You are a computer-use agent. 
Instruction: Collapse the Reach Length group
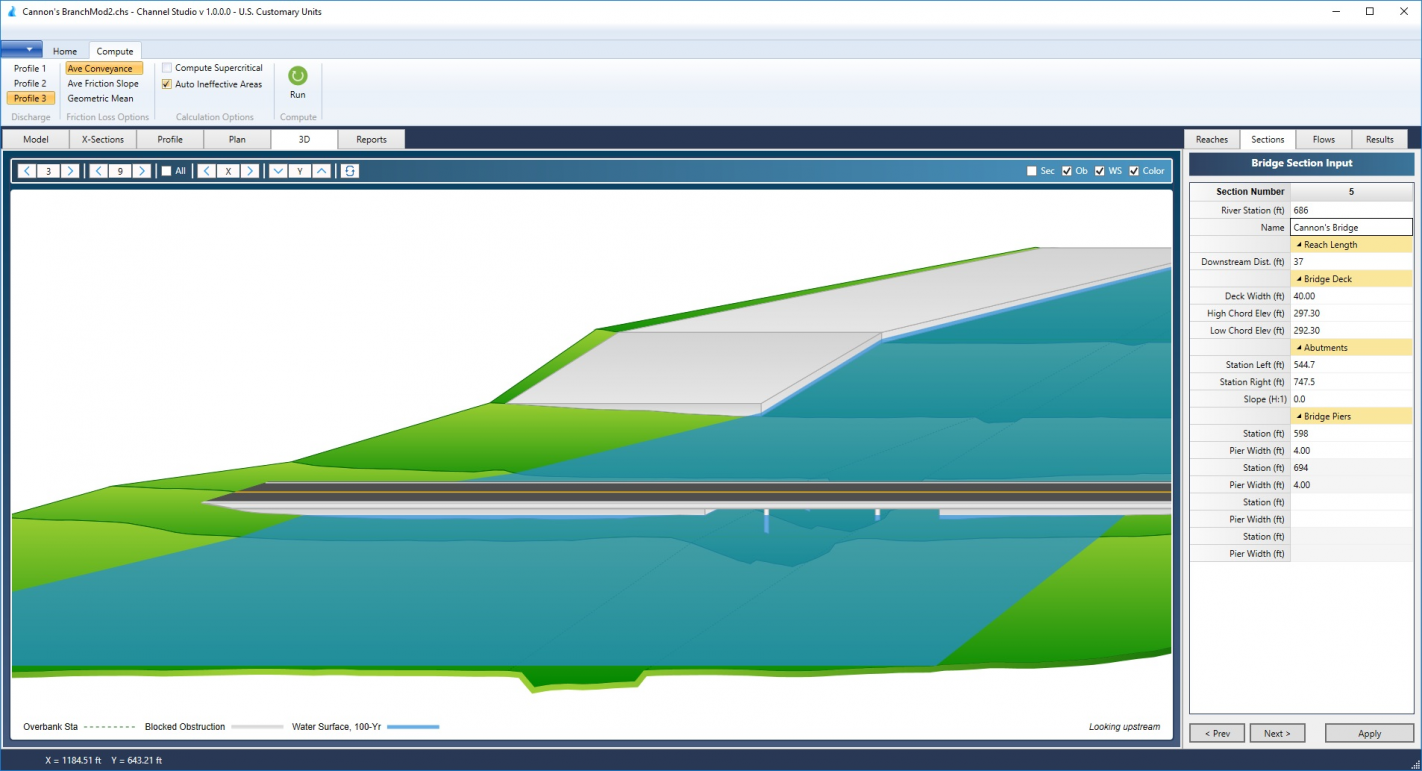click(1299, 245)
